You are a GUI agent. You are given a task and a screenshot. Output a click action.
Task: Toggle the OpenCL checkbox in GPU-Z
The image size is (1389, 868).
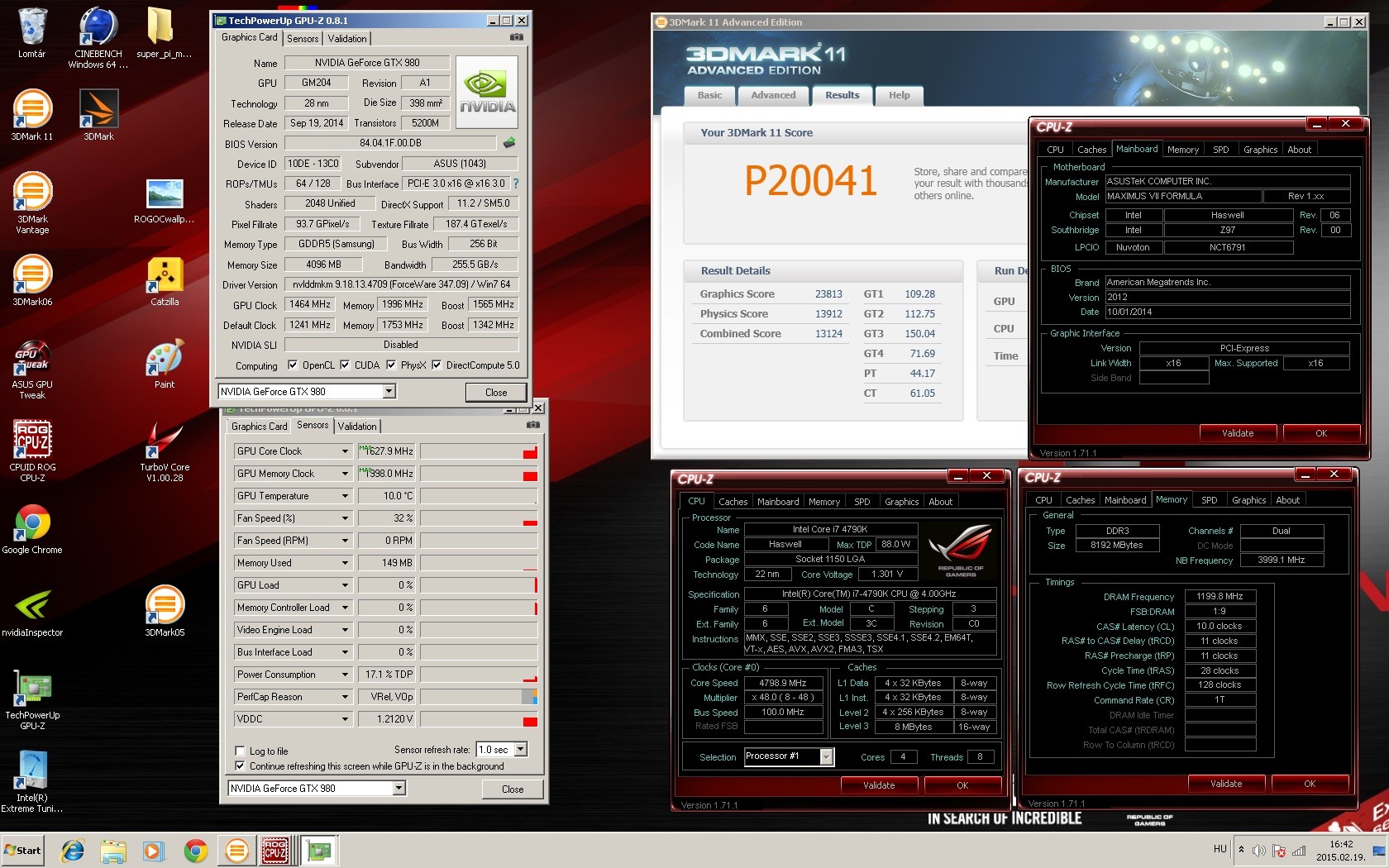293,365
